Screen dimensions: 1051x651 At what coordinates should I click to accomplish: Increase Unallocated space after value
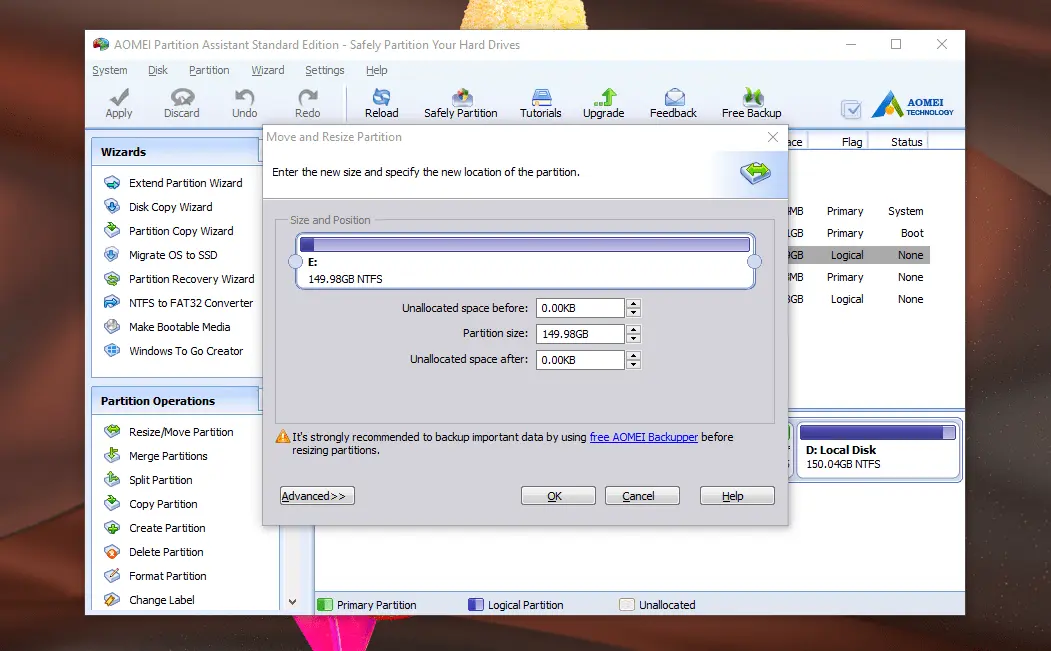(633, 355)
